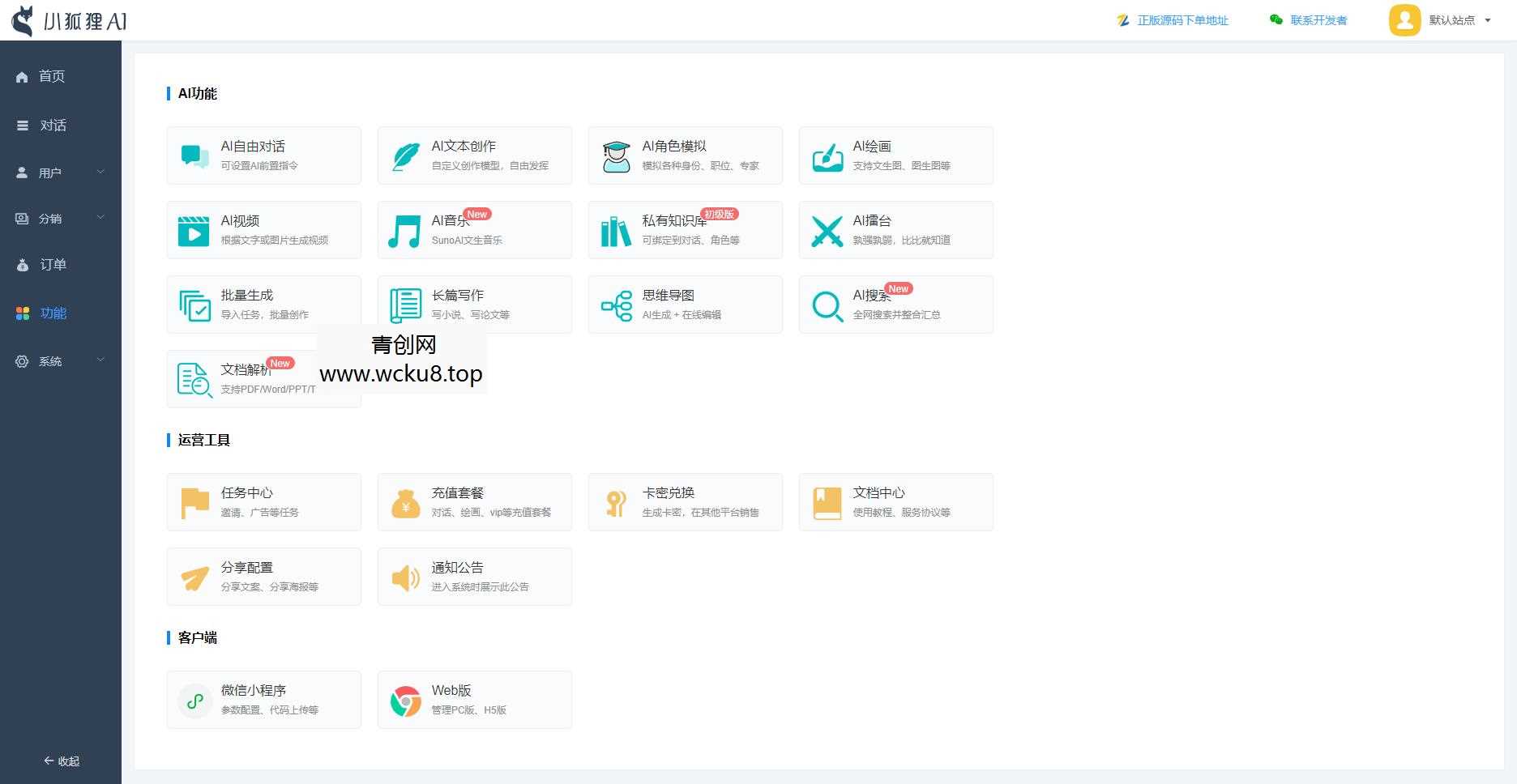Switch to the 订单 page
The height and width of the screenshot is (784, 1517).
pyautogui.click(x=53, y=264)
